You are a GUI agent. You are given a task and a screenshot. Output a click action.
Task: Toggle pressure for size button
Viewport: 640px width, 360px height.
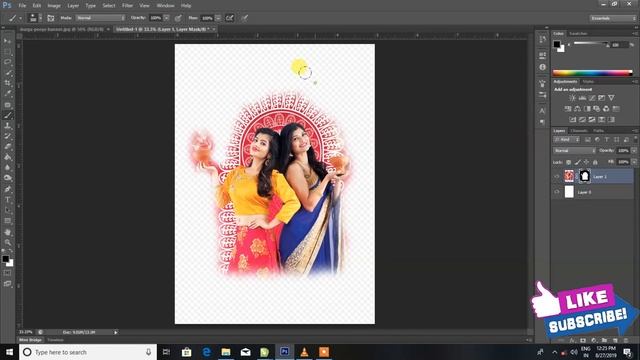coord(244,18)
